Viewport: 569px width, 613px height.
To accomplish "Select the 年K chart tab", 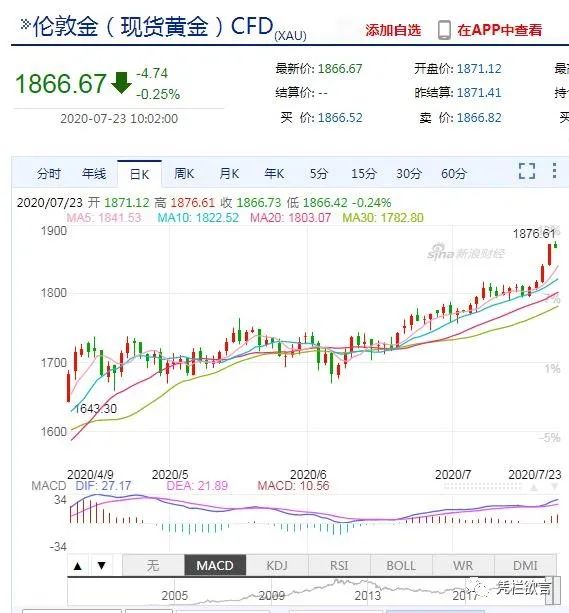I will click(x=274, y=174).
